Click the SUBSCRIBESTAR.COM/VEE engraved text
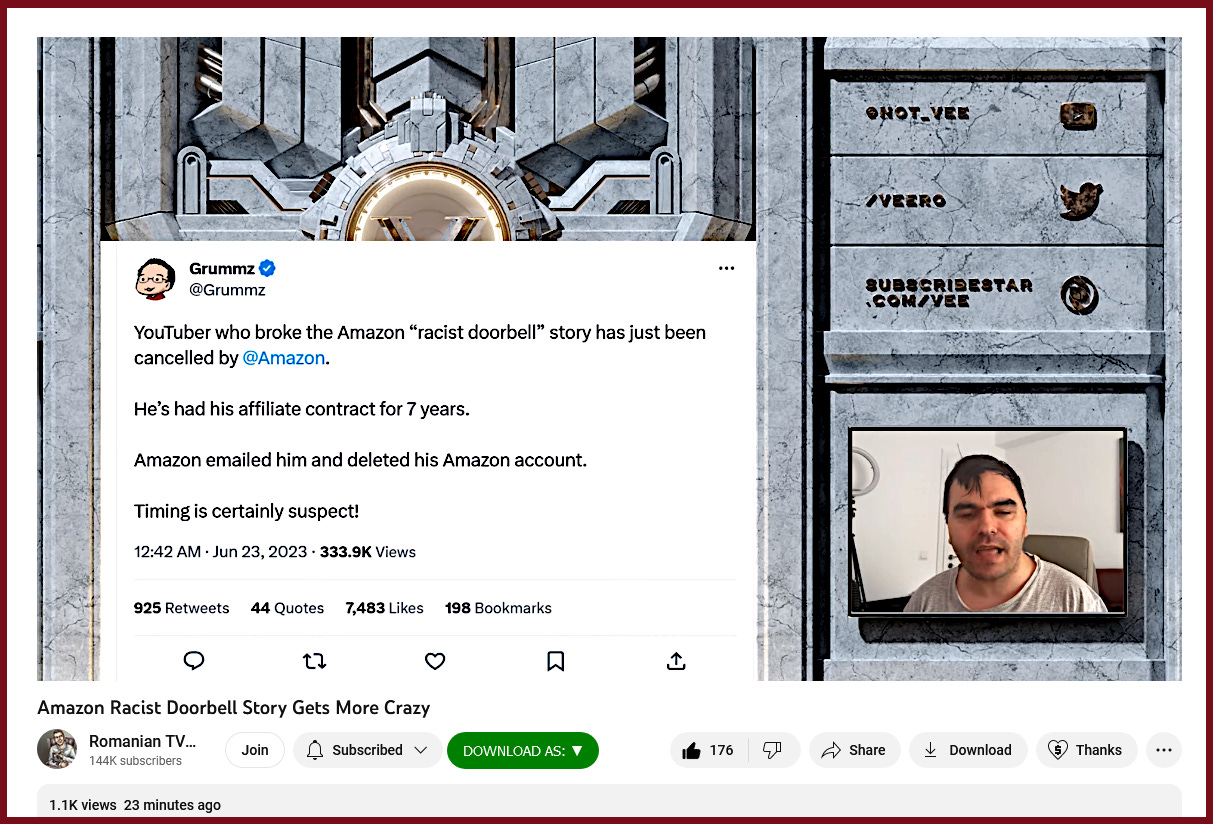Screen dimensions: 1213x824 point(949,293)
